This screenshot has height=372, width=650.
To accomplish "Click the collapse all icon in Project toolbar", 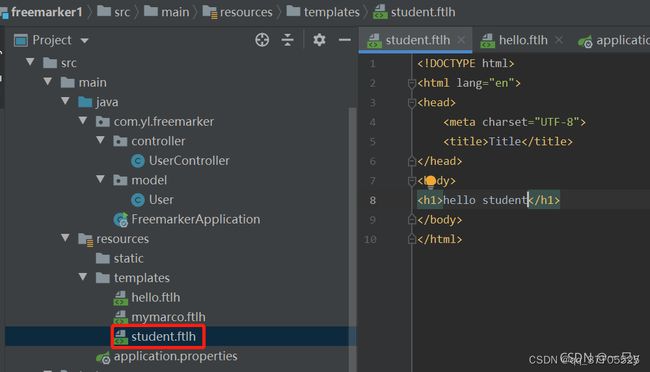I will 287,40.
